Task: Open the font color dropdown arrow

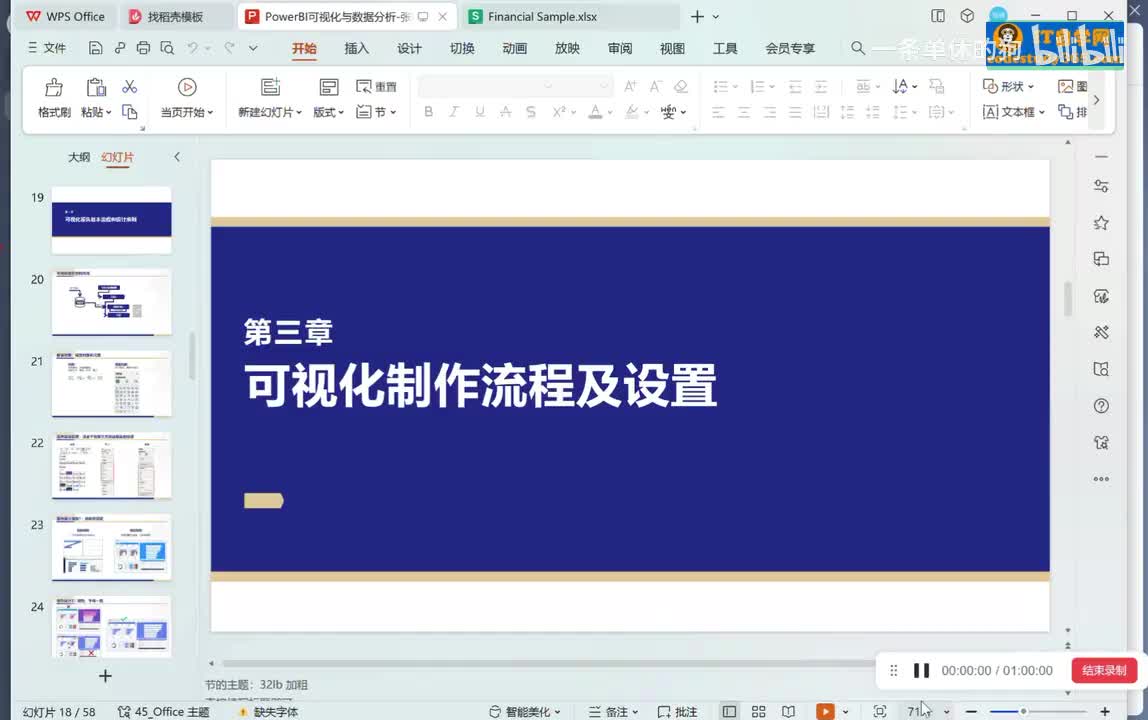Action: tap(610, 113)
